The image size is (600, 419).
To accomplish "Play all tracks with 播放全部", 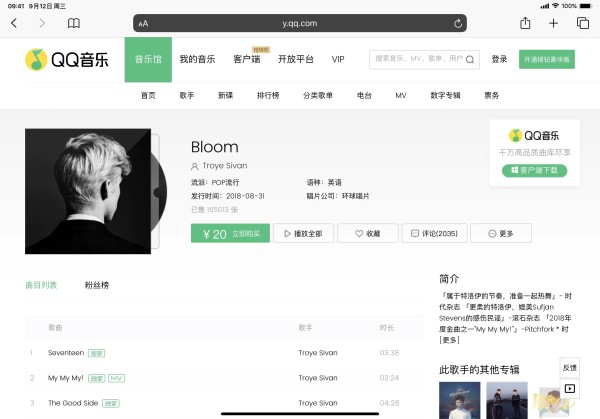I will 303,233.
